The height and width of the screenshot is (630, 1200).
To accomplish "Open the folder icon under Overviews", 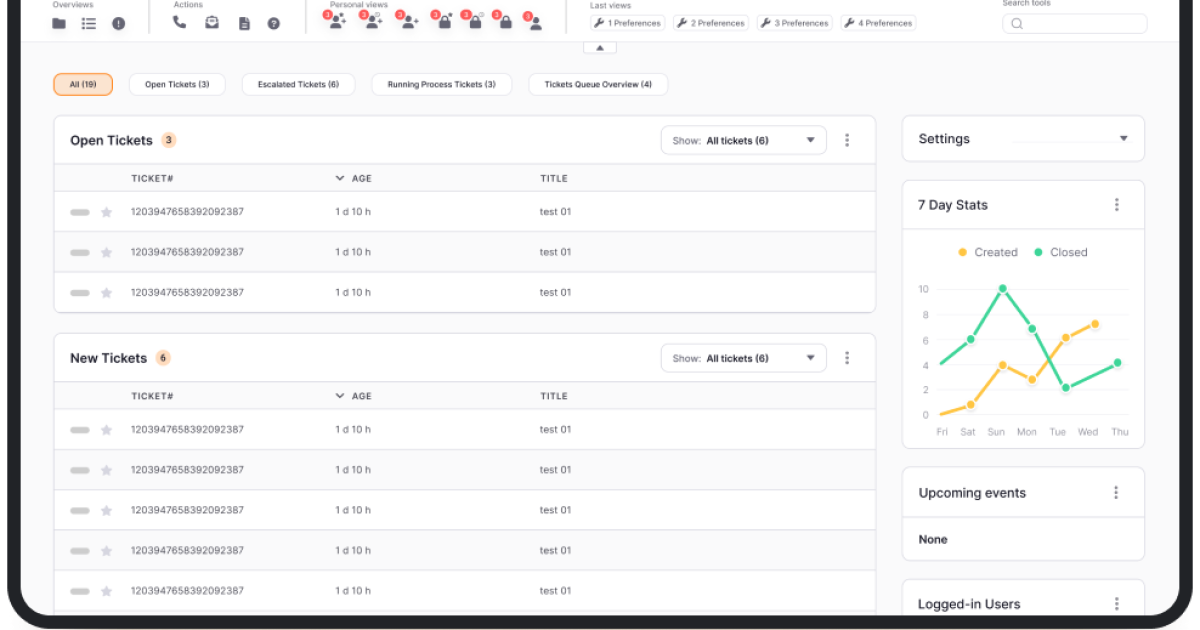I will pos(59,23).
